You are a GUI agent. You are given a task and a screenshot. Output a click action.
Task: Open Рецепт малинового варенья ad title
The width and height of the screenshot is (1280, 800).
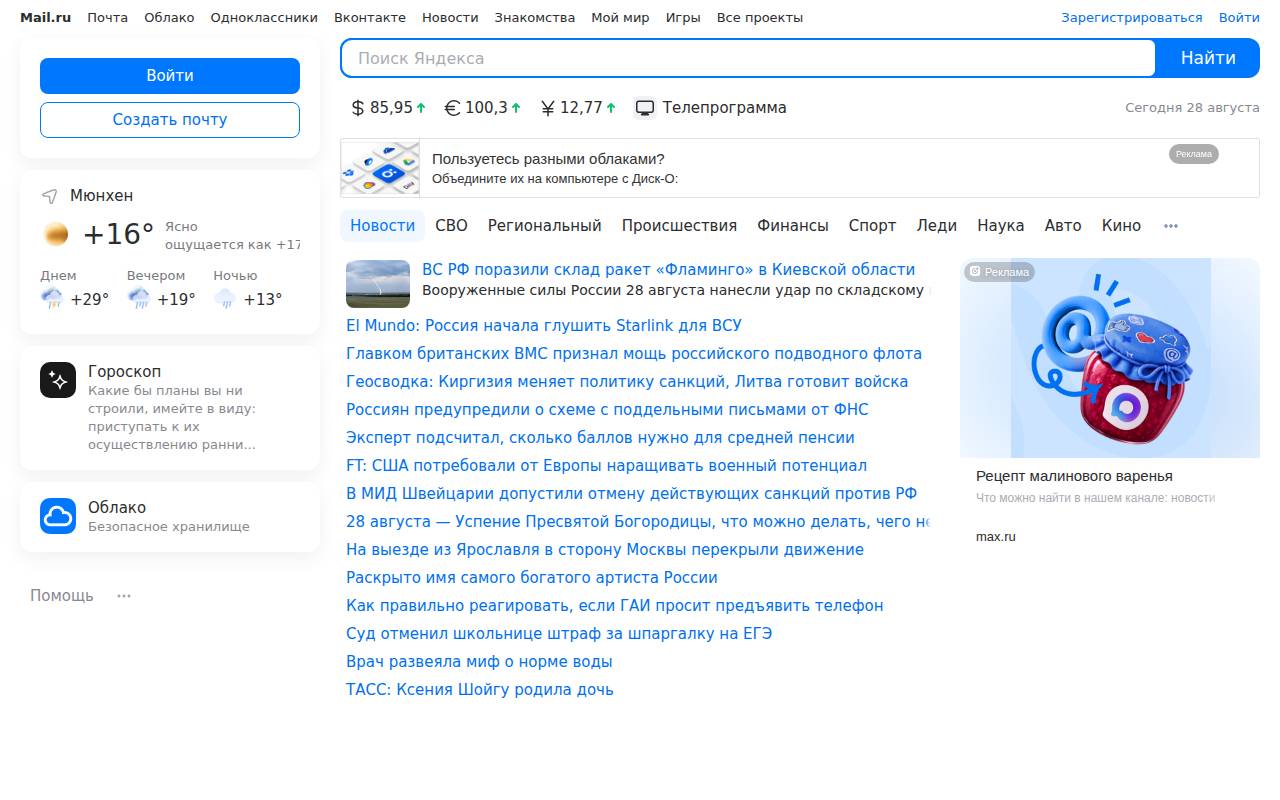1074,477
